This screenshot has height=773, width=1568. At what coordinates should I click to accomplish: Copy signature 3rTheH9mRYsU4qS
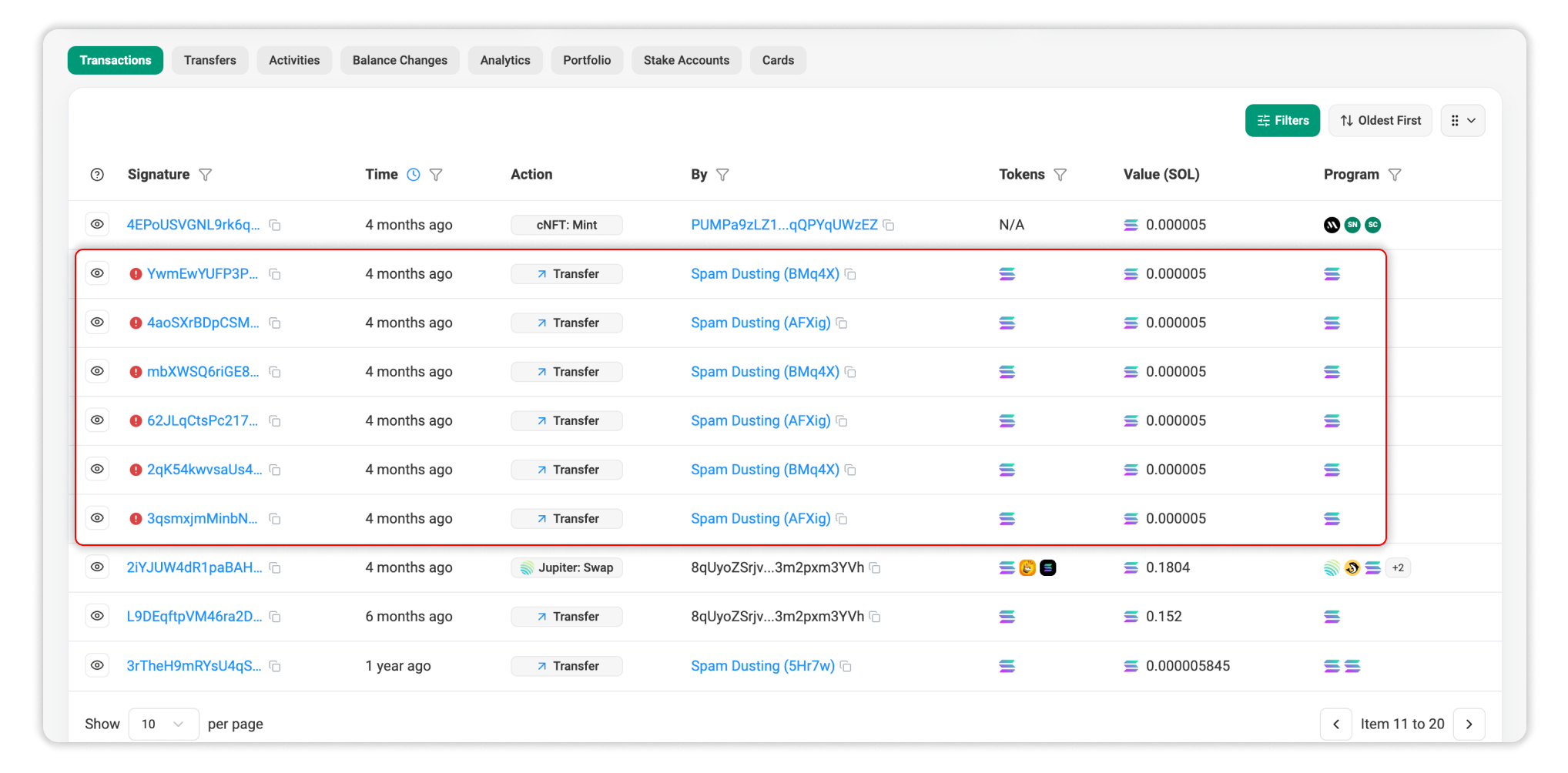coord(275,666)
